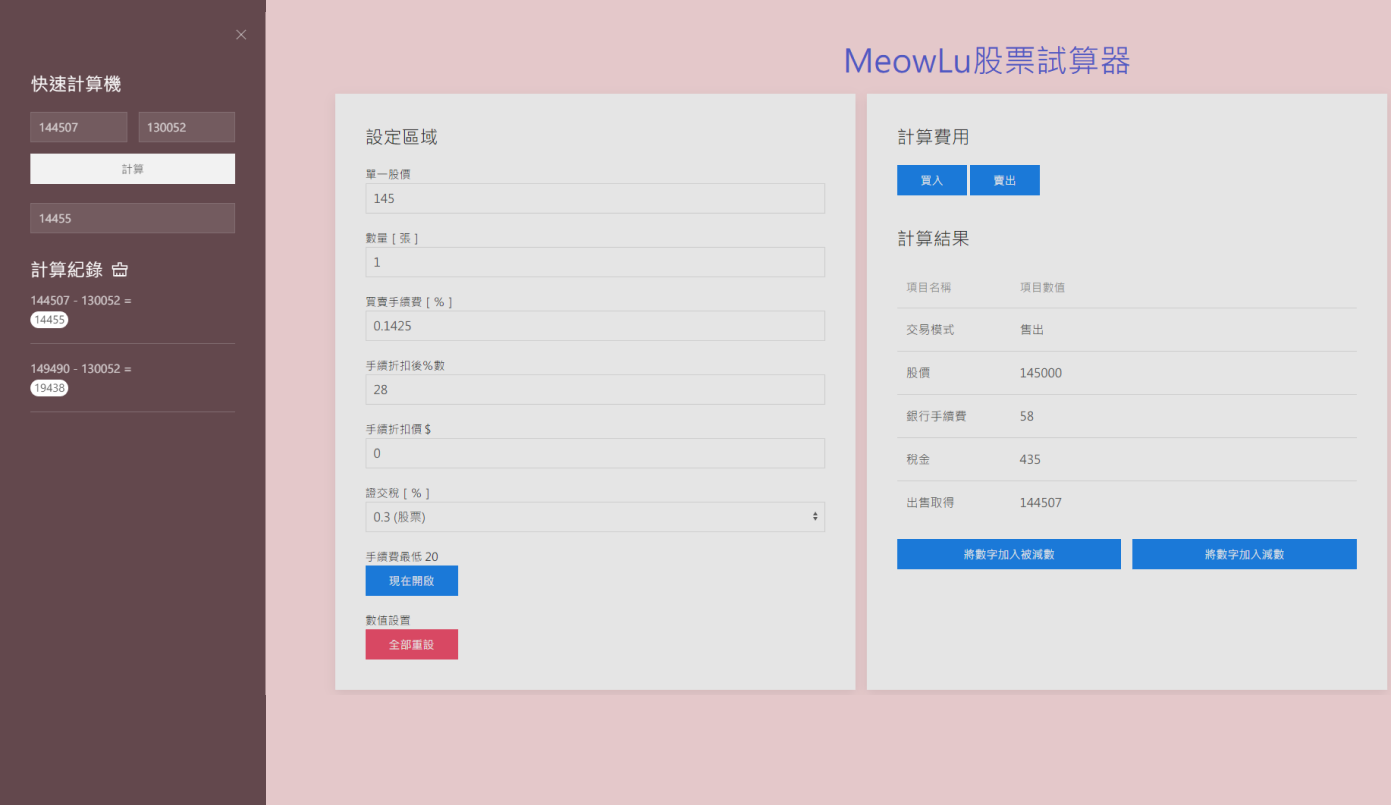Viewport: 1391px width, 805px height.
Task: Click the 單一股價 input with 145
Action: (x=595, y=198)
